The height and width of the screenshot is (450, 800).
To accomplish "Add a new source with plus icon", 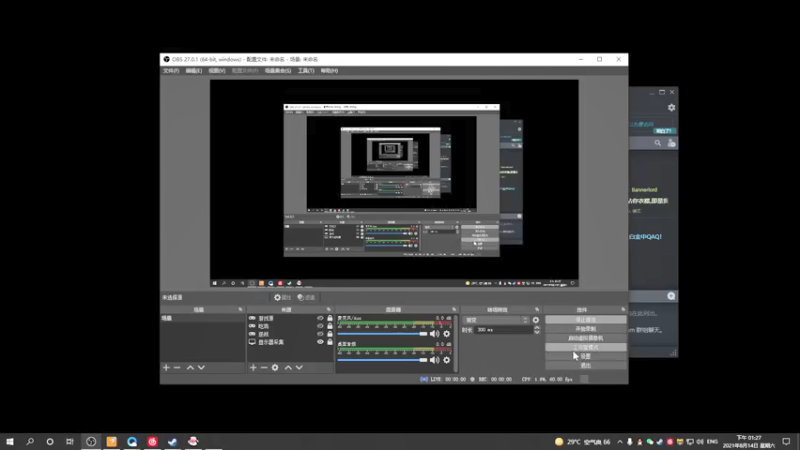I will (253, 367).
